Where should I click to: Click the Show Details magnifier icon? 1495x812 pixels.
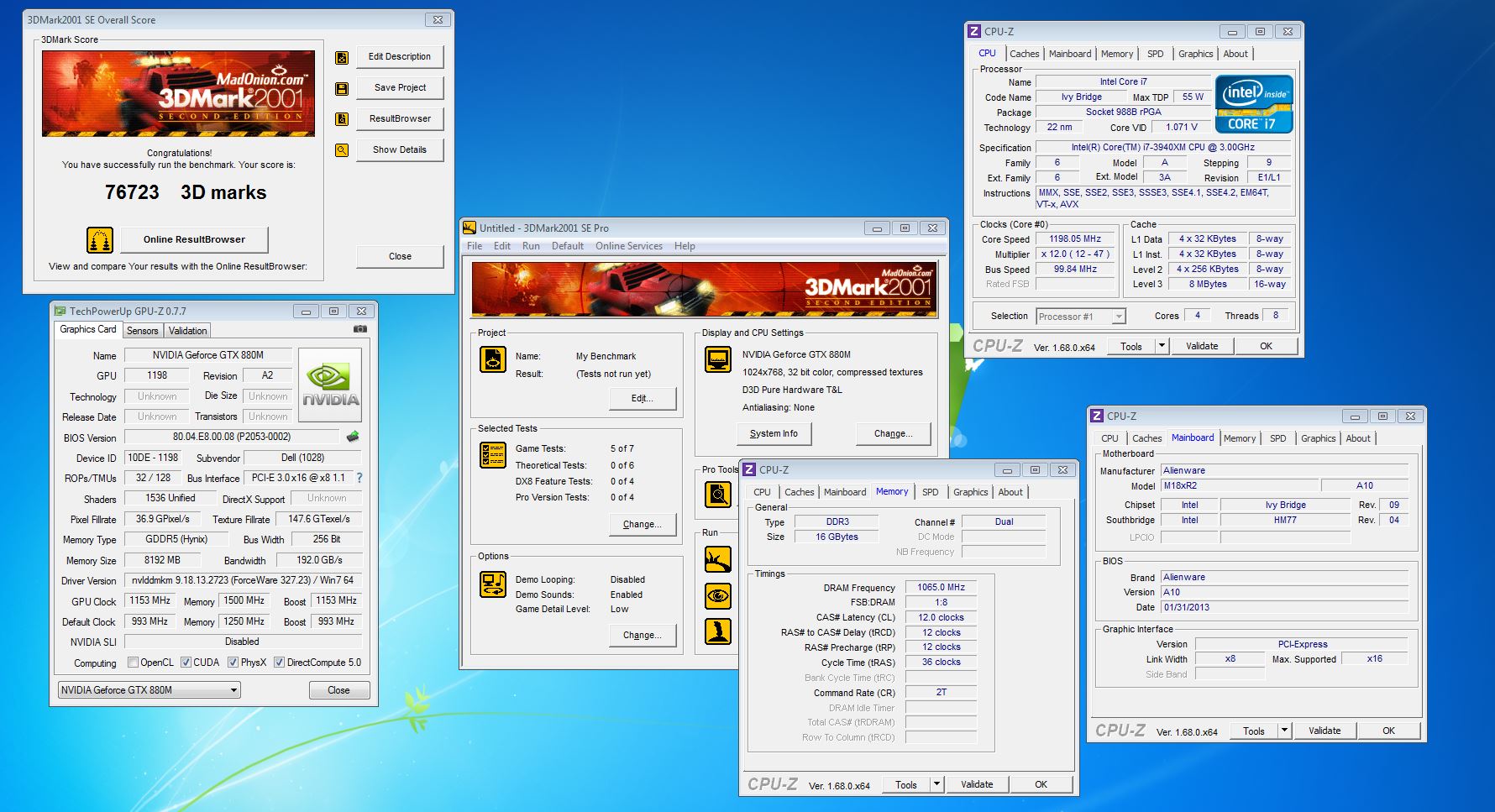[x=342, y=150]
